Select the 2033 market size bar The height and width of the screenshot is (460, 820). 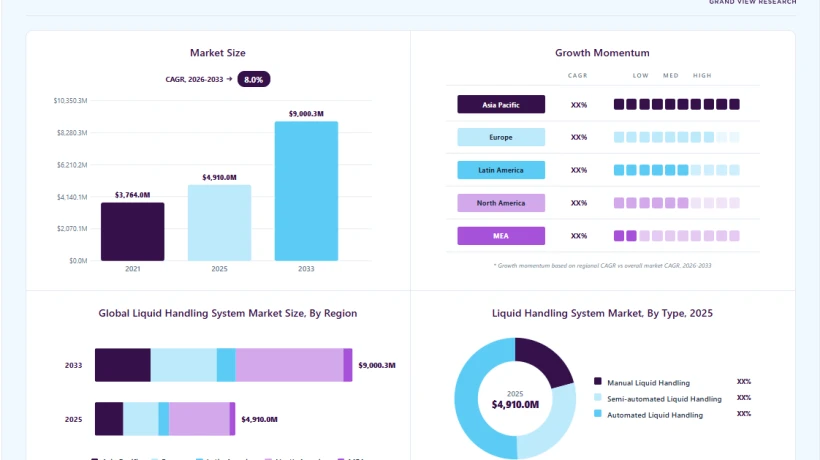(x=306, y=191)
